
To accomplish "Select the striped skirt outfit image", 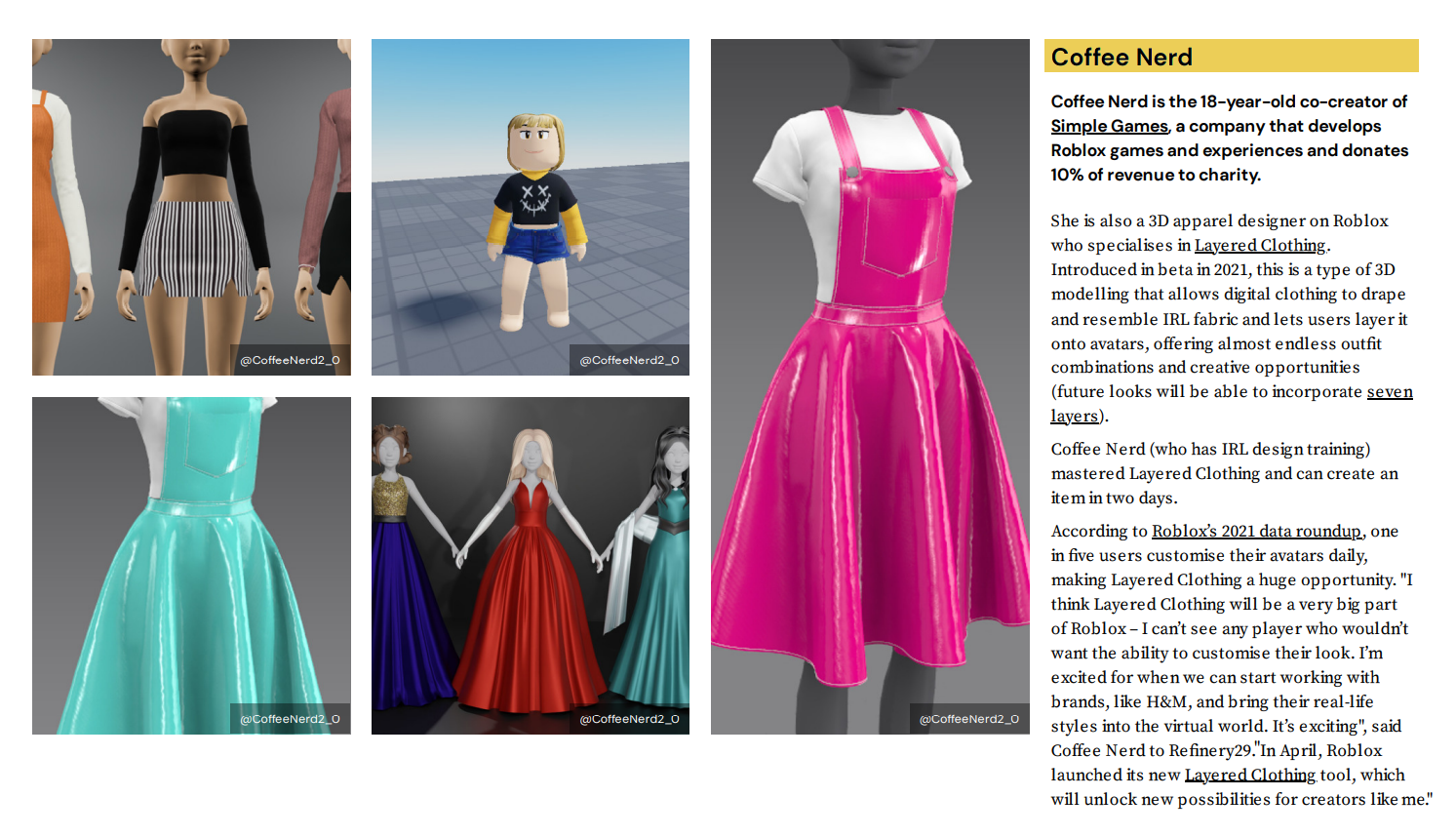I will [191, 207].
